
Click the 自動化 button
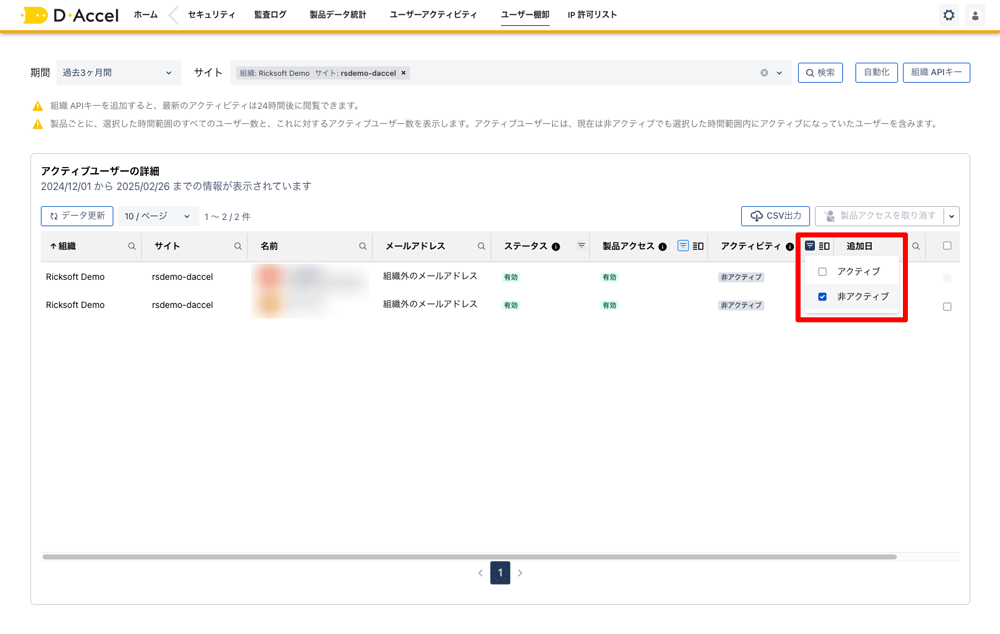[x=876, y=73]
